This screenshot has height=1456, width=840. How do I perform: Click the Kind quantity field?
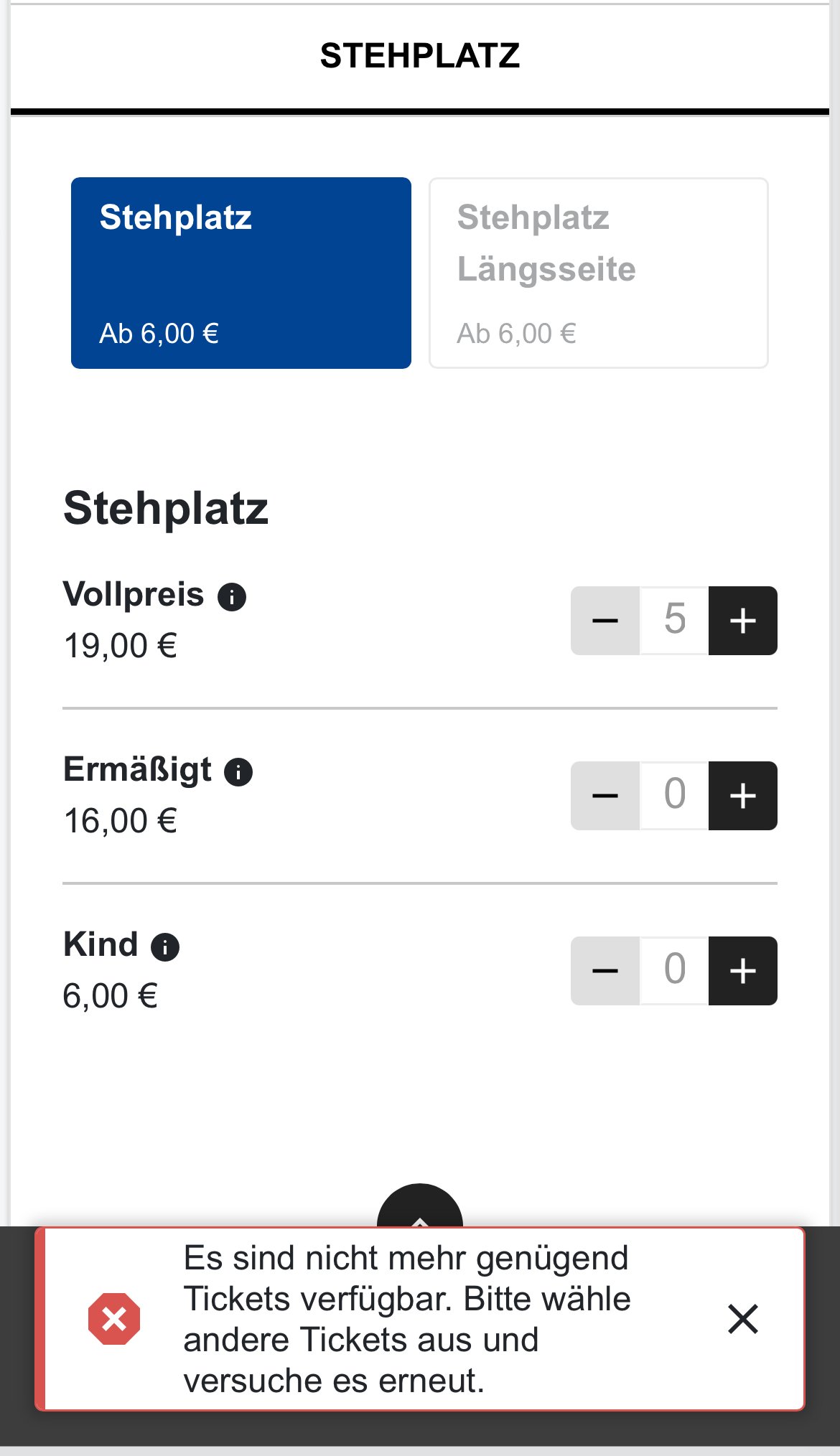coord(674,971)
